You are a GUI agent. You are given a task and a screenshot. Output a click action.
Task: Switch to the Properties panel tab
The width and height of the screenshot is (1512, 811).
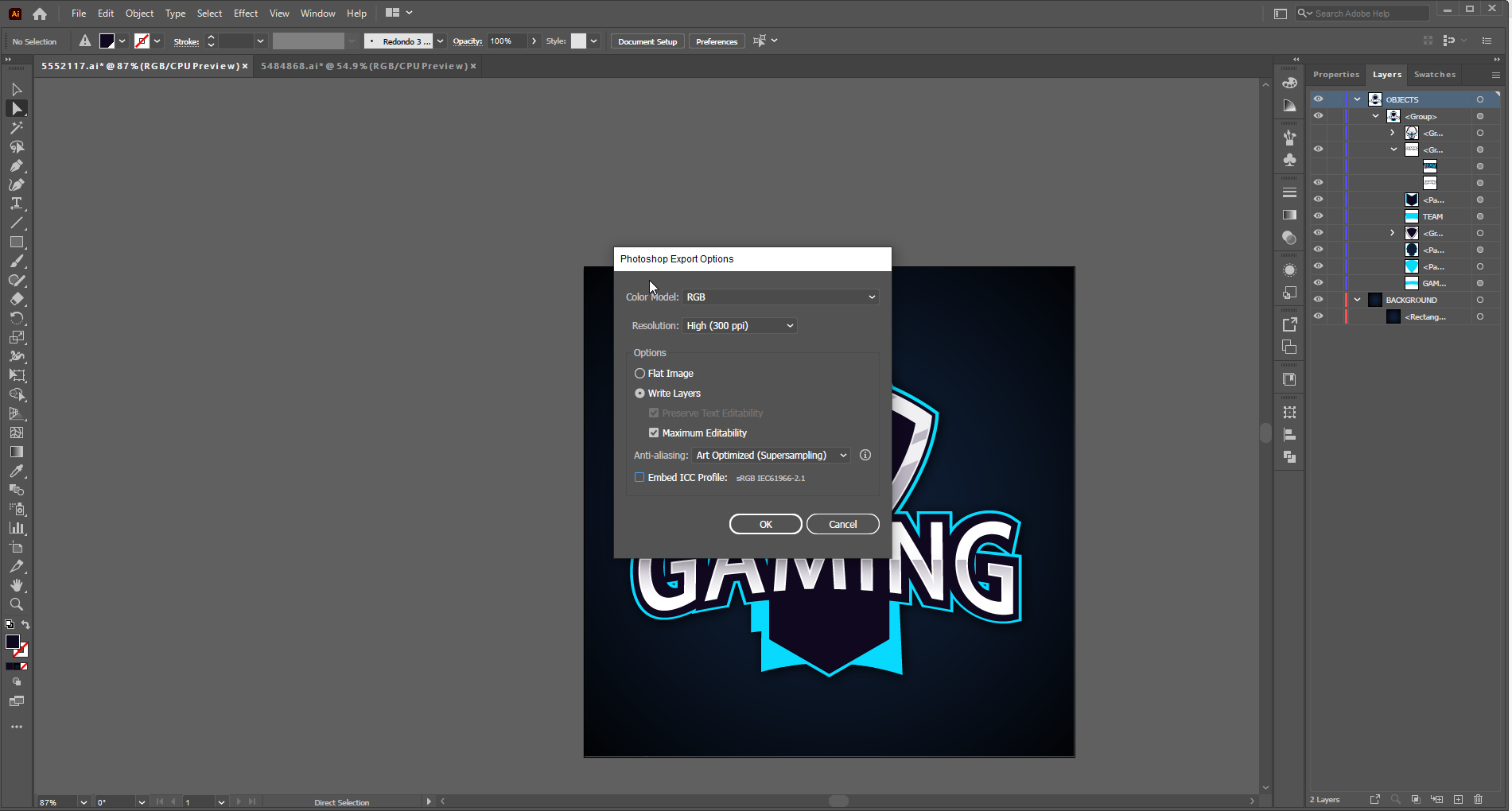(1336, 75)
